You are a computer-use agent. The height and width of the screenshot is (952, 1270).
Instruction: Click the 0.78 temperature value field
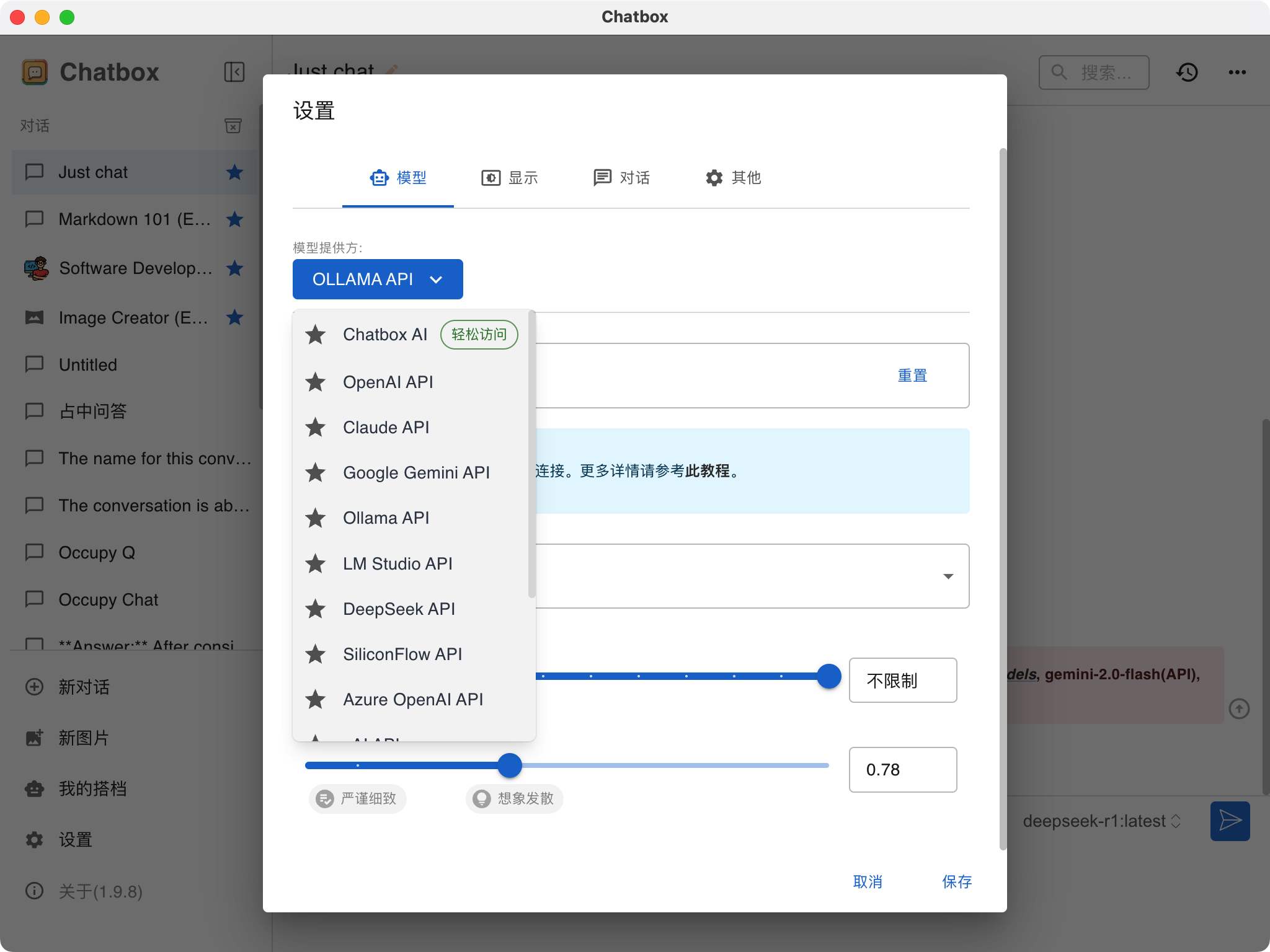tap(903, 770)
